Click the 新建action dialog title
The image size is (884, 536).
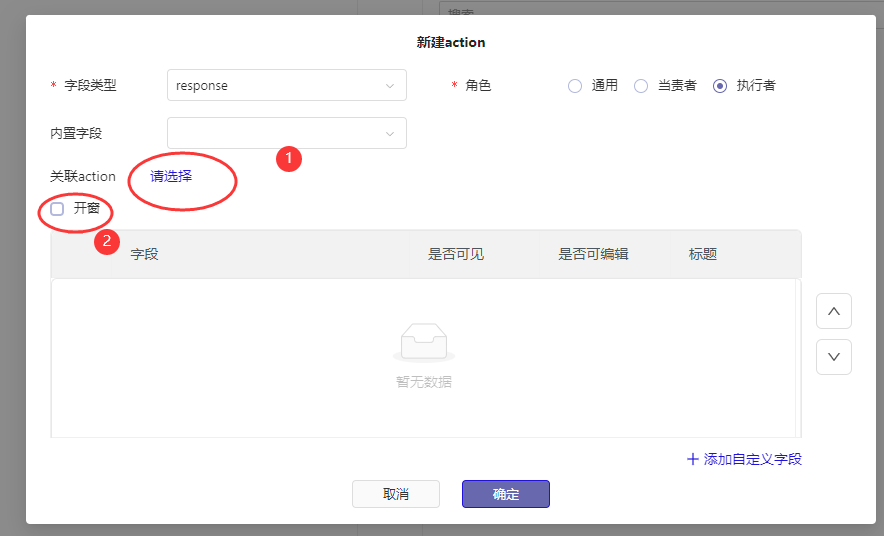click(451, 43)
